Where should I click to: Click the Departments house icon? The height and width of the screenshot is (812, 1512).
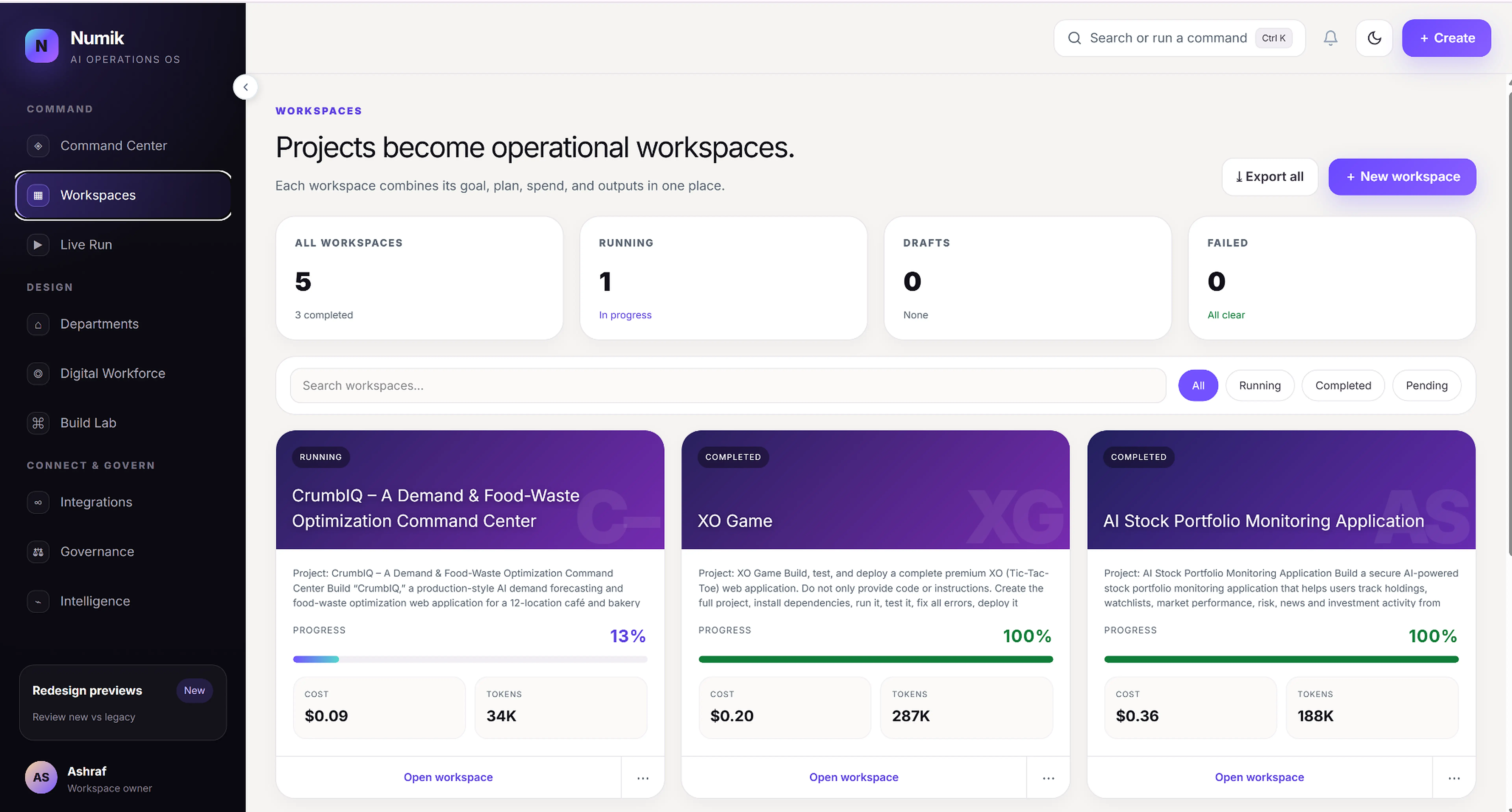coord(38,324)
